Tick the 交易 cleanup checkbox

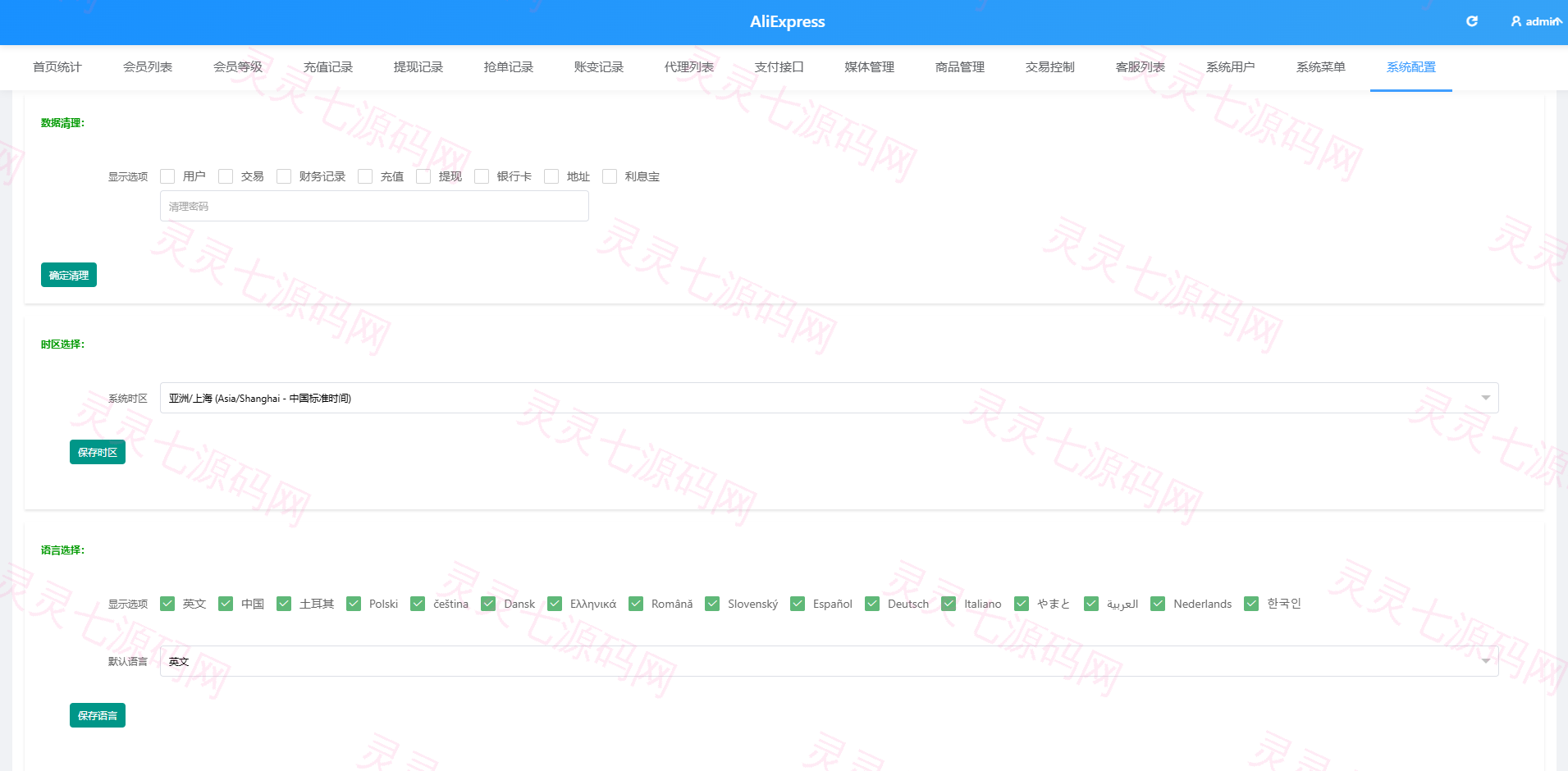226,176
